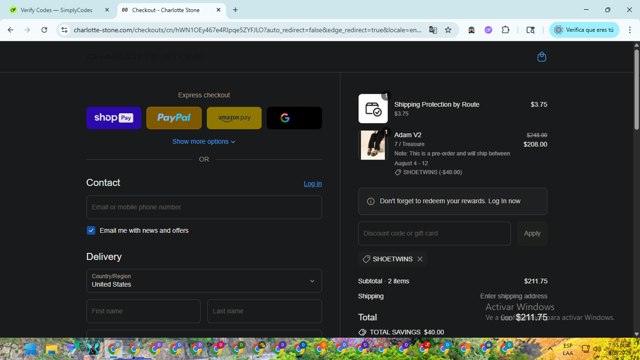
Task: Open the Log in link under Contact
Action: (x=313, y=184)
